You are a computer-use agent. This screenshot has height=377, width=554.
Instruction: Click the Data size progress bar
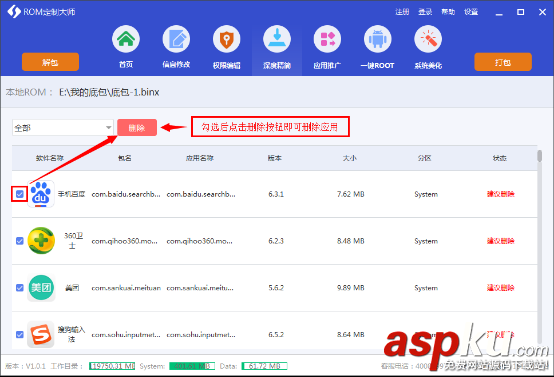tap(264, 366)
